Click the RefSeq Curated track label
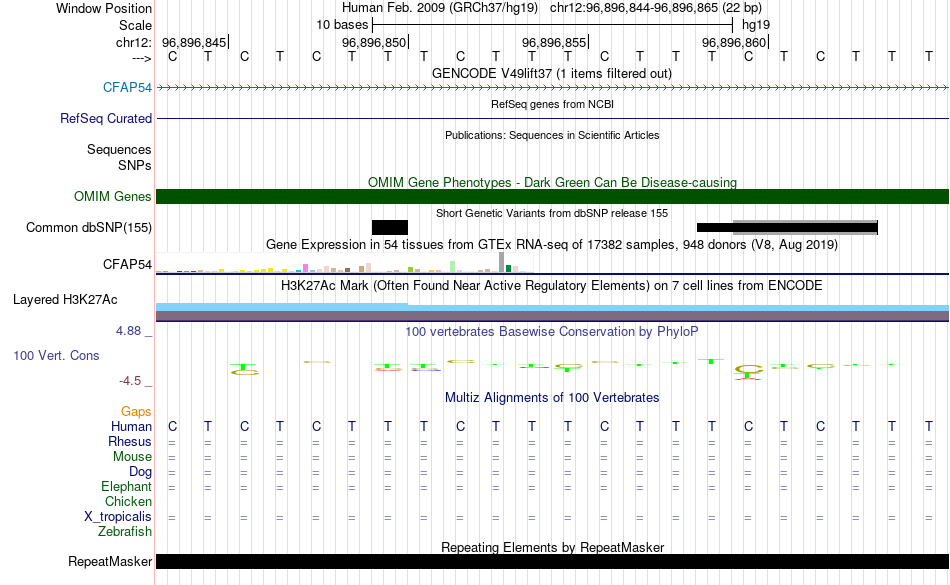950x585 pixels. pos(105,118)
